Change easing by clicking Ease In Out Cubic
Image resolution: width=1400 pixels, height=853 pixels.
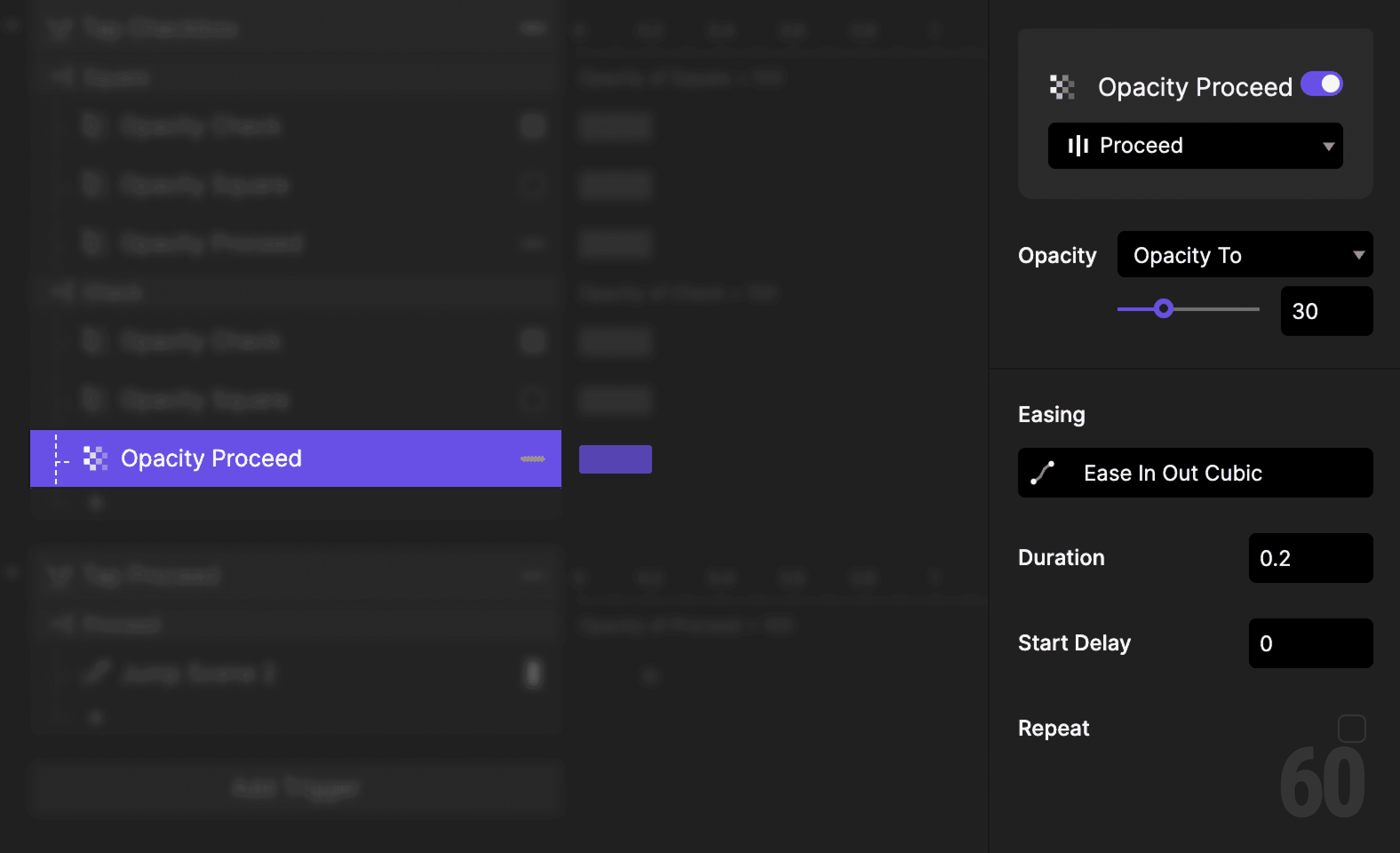coord(1194,473)
